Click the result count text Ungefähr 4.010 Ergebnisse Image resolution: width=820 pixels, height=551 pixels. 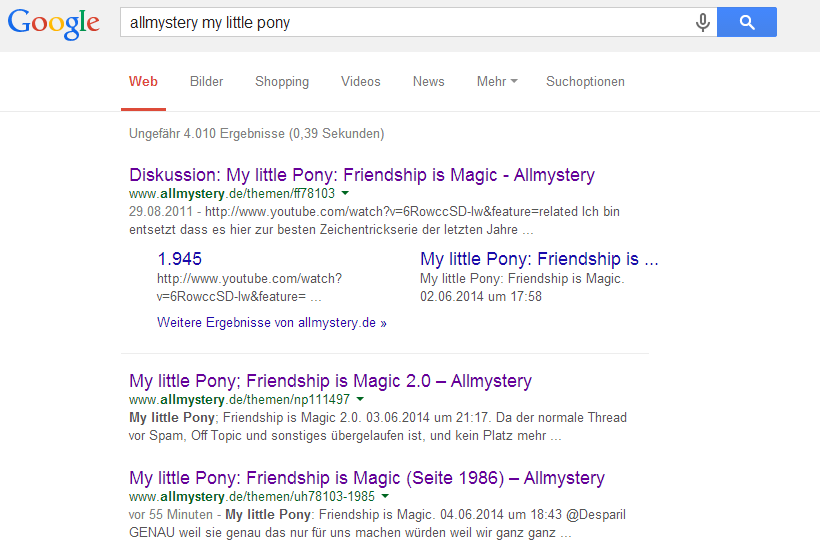coord(257,134)
